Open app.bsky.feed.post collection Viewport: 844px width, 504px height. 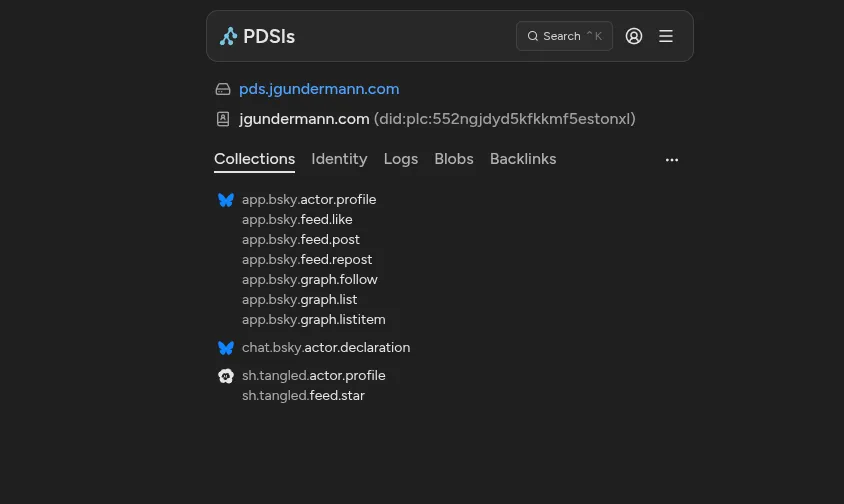(x=301, y=240)
